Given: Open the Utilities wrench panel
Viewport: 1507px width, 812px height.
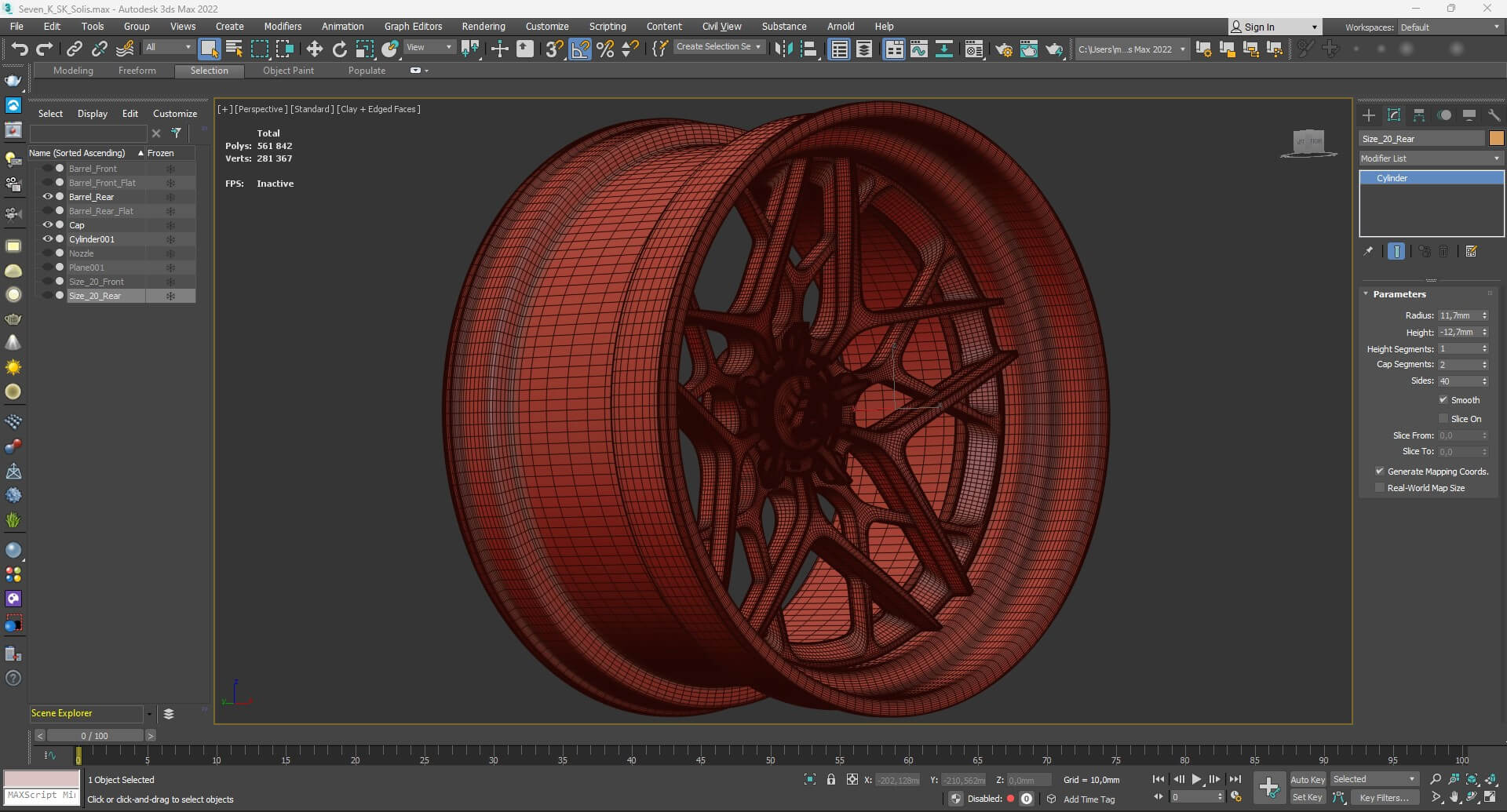Looking at the screenshot, I should pyautogui.click(x=1494, y=115).
